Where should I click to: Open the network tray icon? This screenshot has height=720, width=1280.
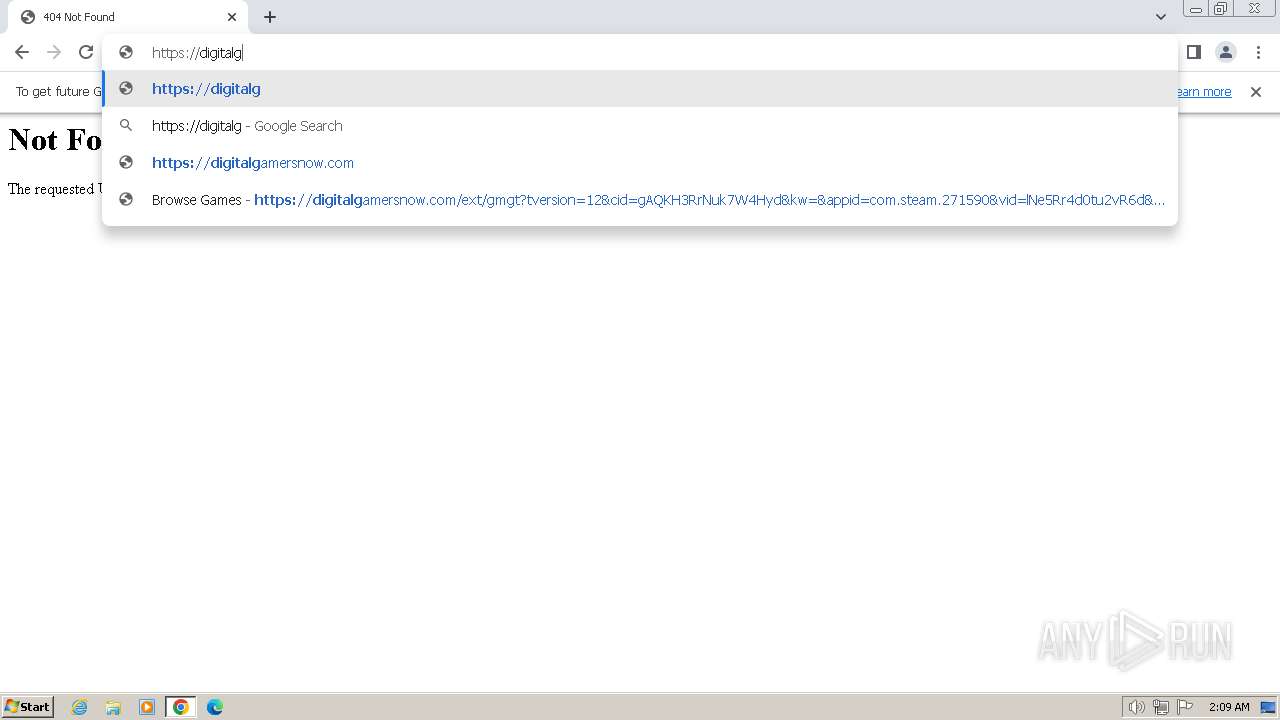(x=1161, y=707)
